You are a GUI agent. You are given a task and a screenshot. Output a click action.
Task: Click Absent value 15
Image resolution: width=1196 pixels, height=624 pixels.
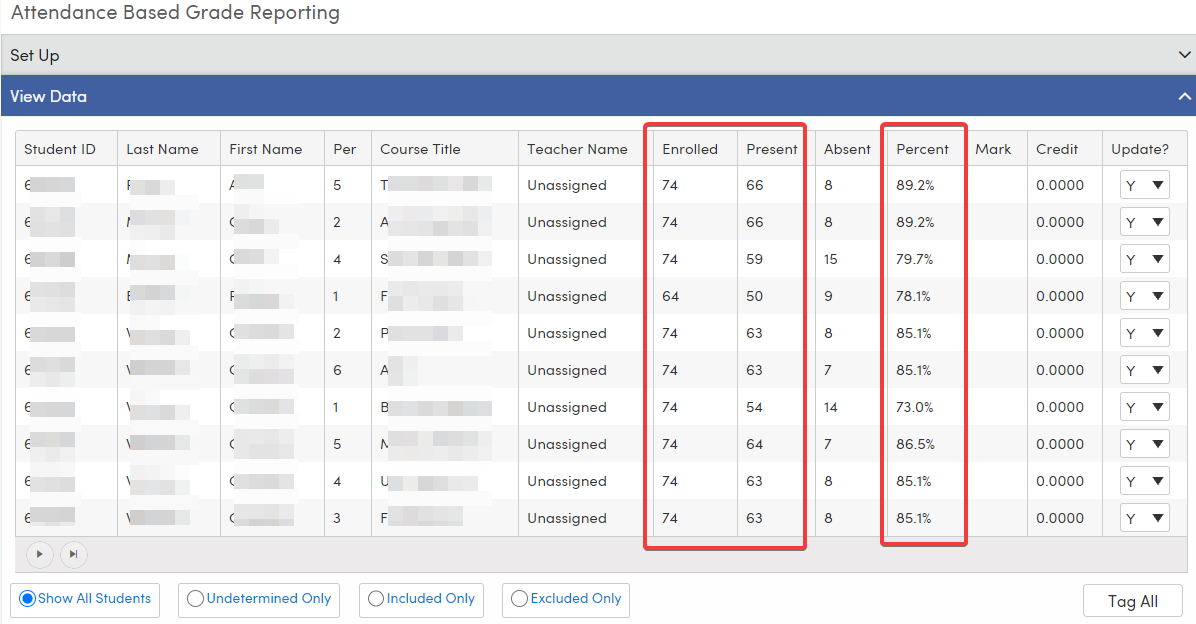(831, 259)
